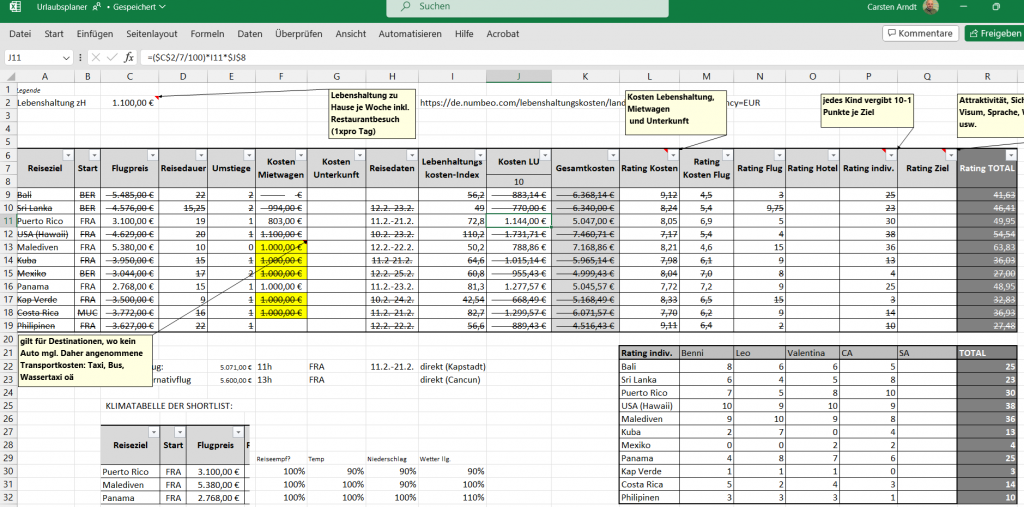
Task: Click the confirm formula checkmark icon
Action: point(111,57)
